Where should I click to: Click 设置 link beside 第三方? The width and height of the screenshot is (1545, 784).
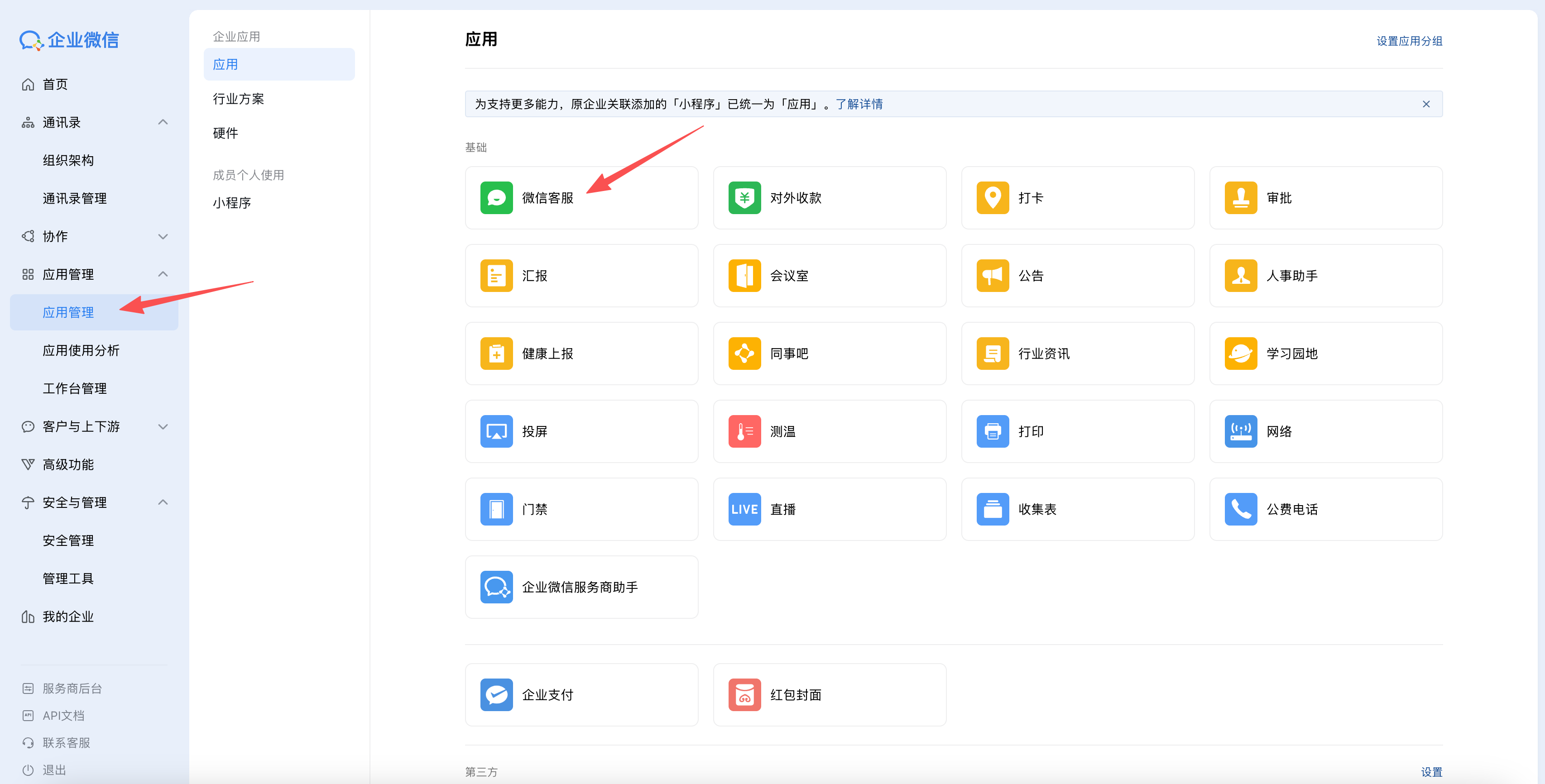tap(1431, 772)
